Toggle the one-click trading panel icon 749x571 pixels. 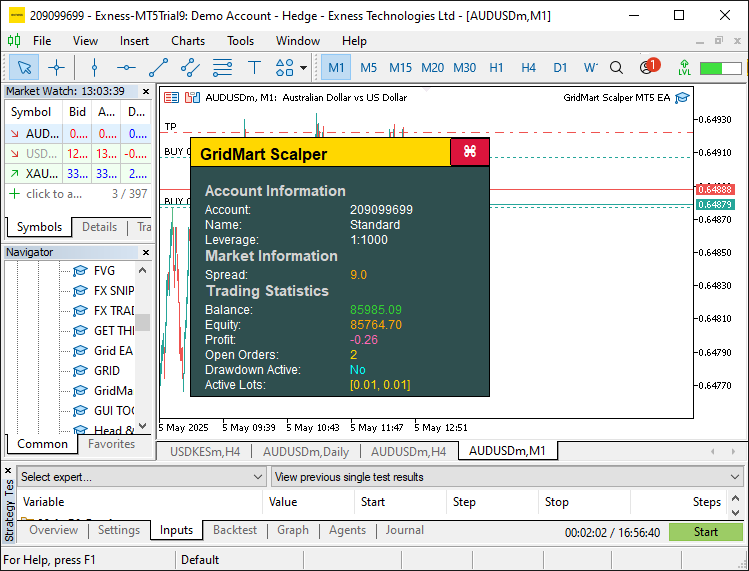coord(171,98)
